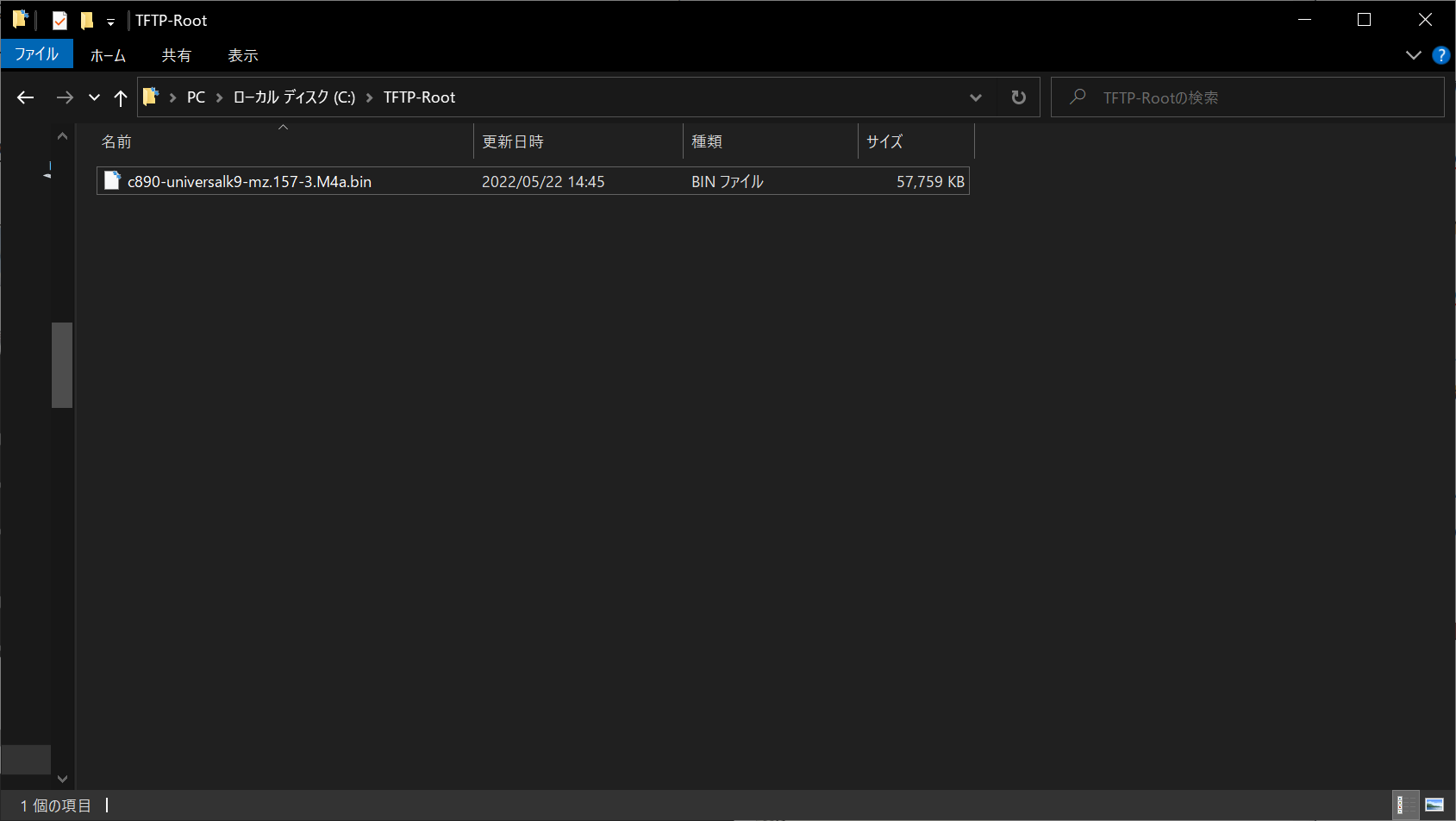The image size is (1456, 821).
Task: Click TFTP-Root in the address breadcrumb
Action: (420, 97)
